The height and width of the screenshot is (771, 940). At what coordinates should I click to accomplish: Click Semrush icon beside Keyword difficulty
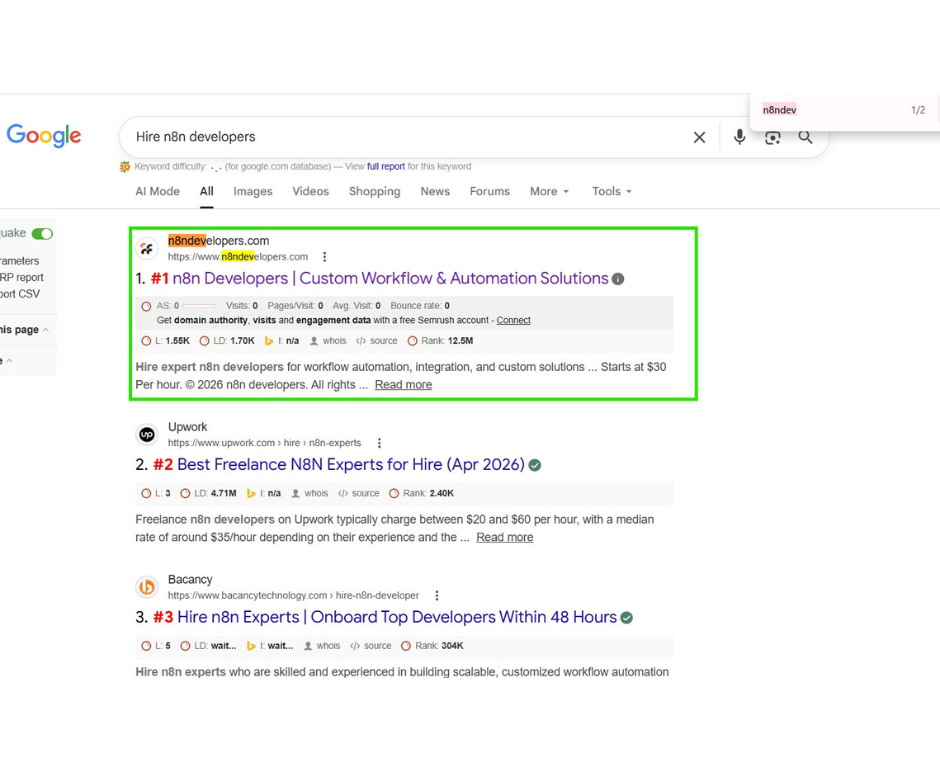[125, 167]
